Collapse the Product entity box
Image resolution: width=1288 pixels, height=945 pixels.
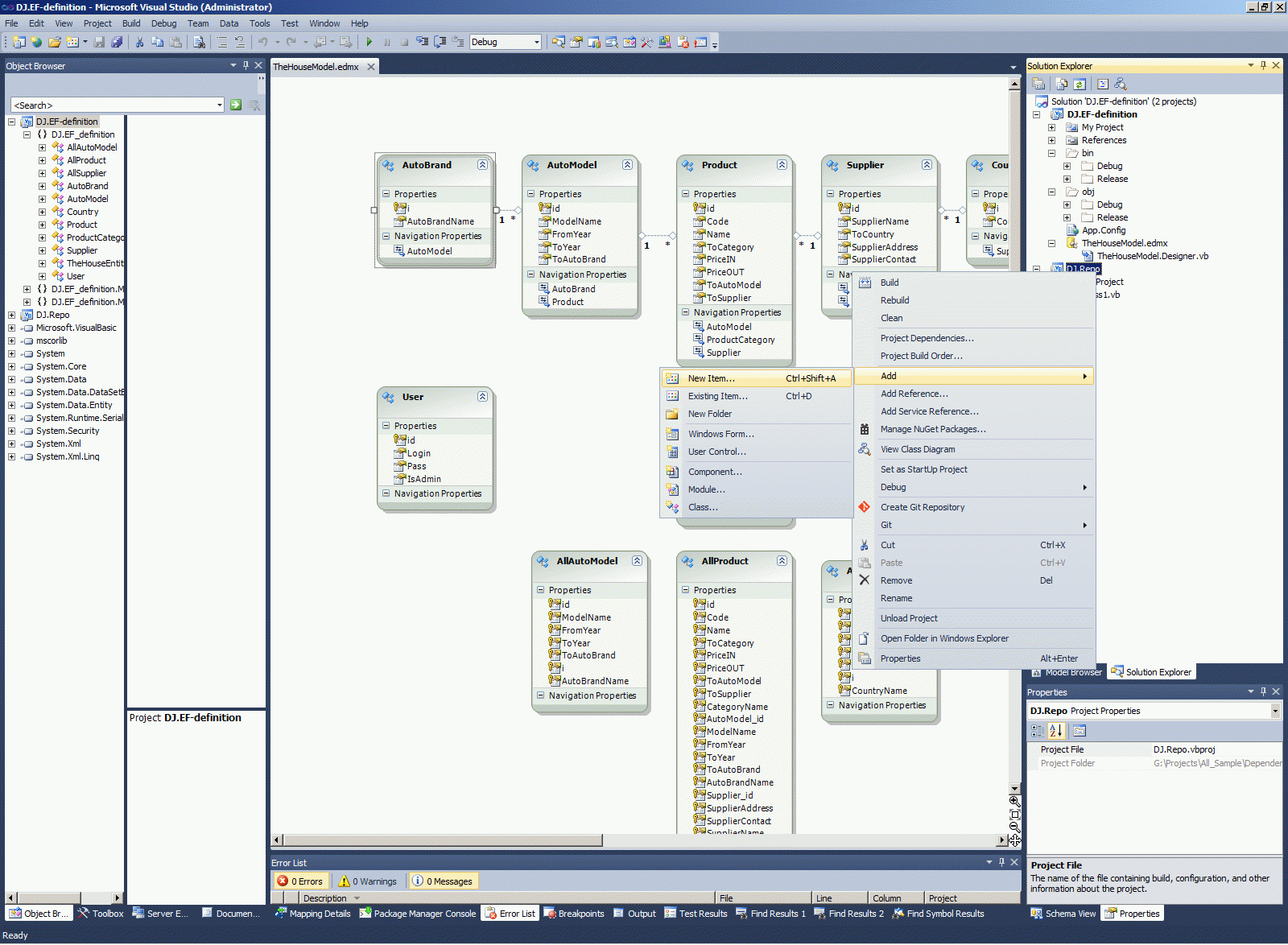click(x=782, y=165)
